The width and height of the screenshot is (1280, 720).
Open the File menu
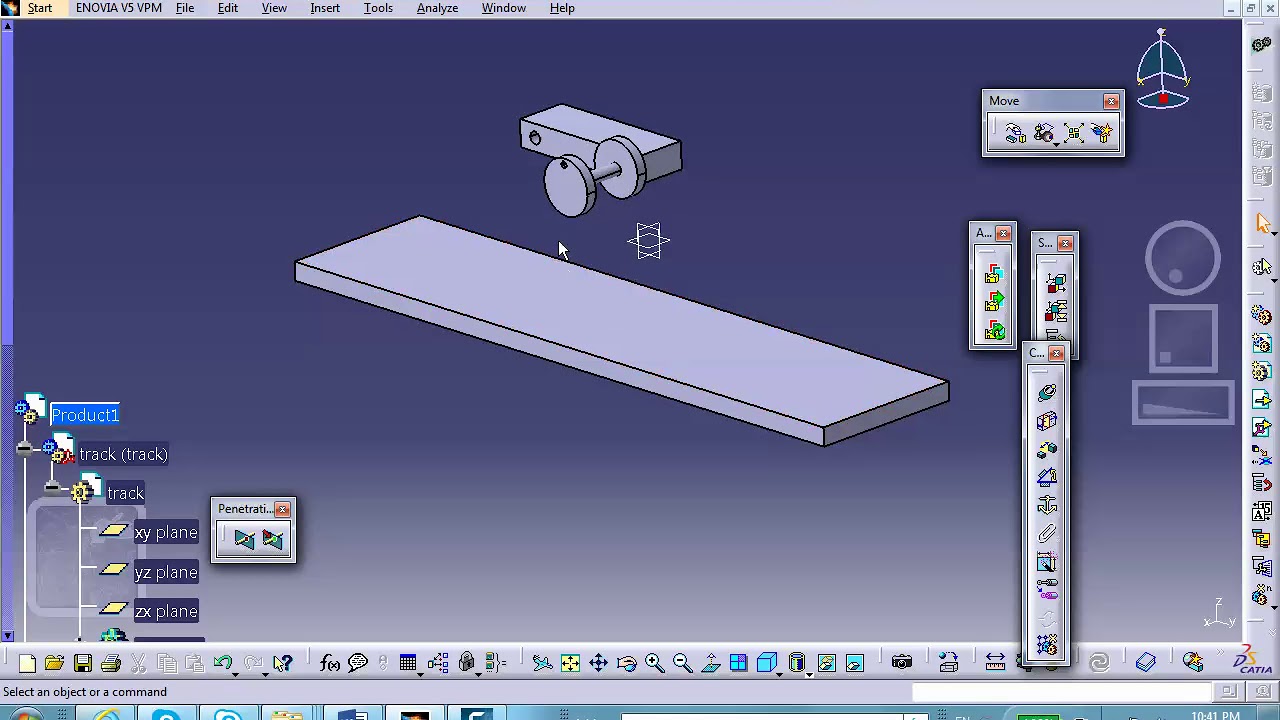click(x=185, y=8)
